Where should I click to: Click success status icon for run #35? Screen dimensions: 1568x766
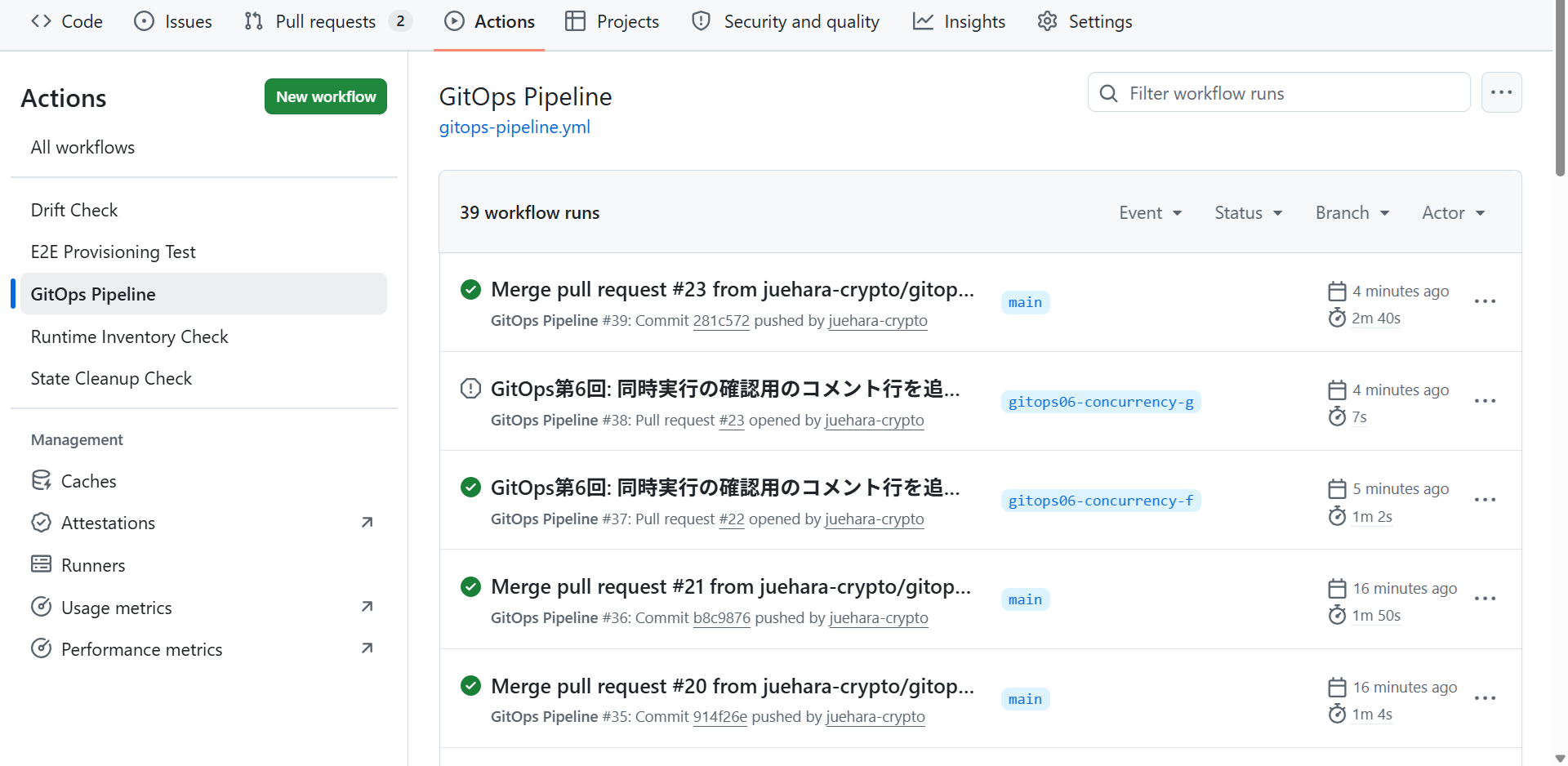[470, 686]
